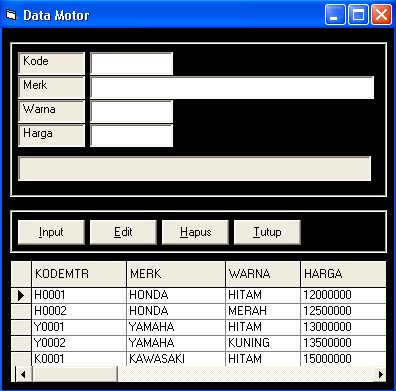
Task: Click the Edit button
Action: [123, 232]
